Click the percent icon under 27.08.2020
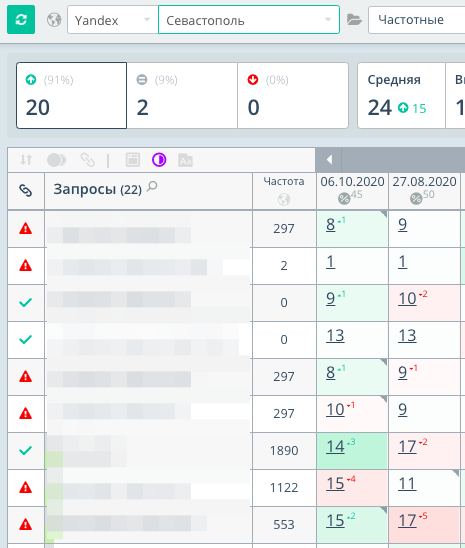This screenshot has height=548, width=465. (x=416, y=199)
